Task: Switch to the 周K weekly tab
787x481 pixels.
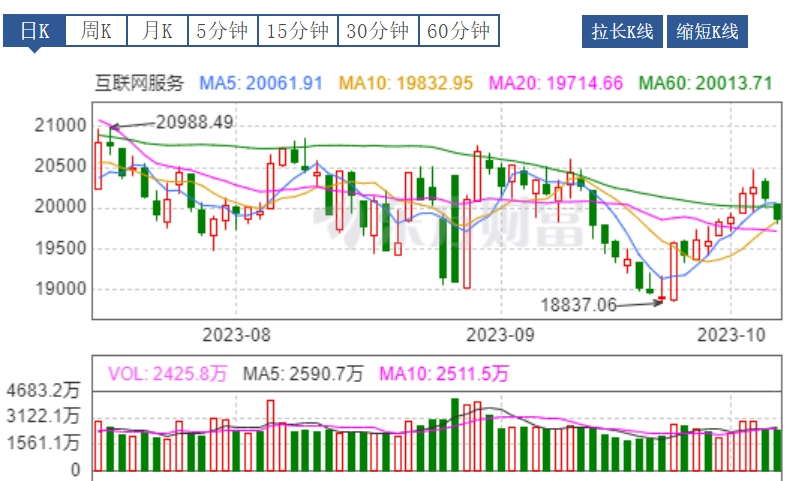Action: [97, 31]
